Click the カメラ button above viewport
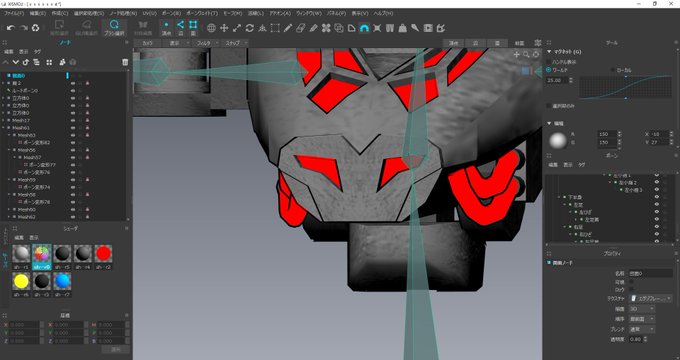Viewport: 680px width, 360px height. pyautogui.click(x=147, y=43)
